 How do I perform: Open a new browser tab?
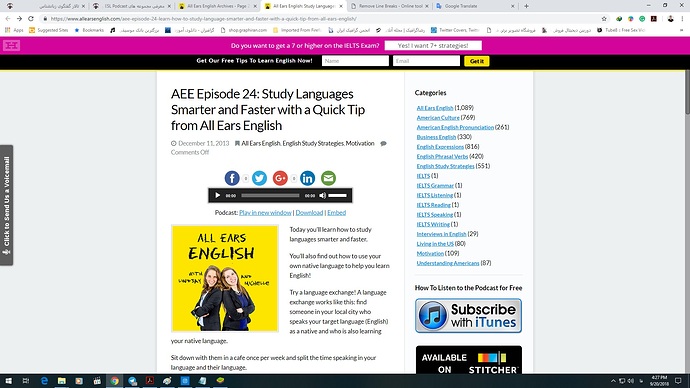[x=526, y=6]
